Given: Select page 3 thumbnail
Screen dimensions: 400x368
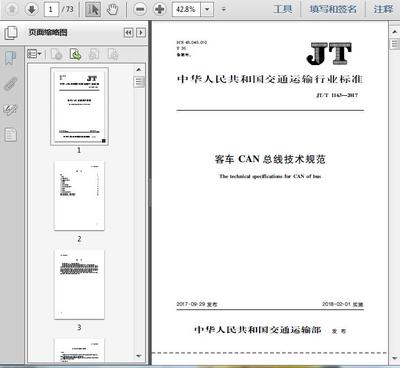Looking at the screenshot, I should coord(79,284).
